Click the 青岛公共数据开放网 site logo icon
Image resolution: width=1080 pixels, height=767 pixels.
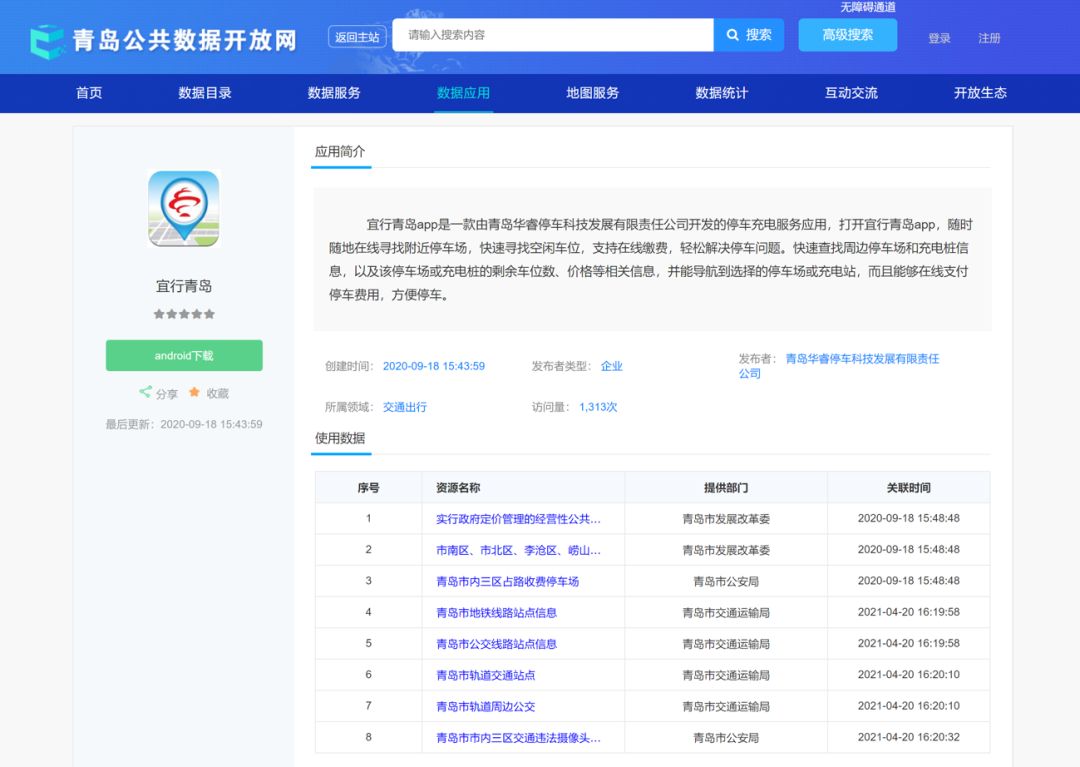tap(48, 41)
